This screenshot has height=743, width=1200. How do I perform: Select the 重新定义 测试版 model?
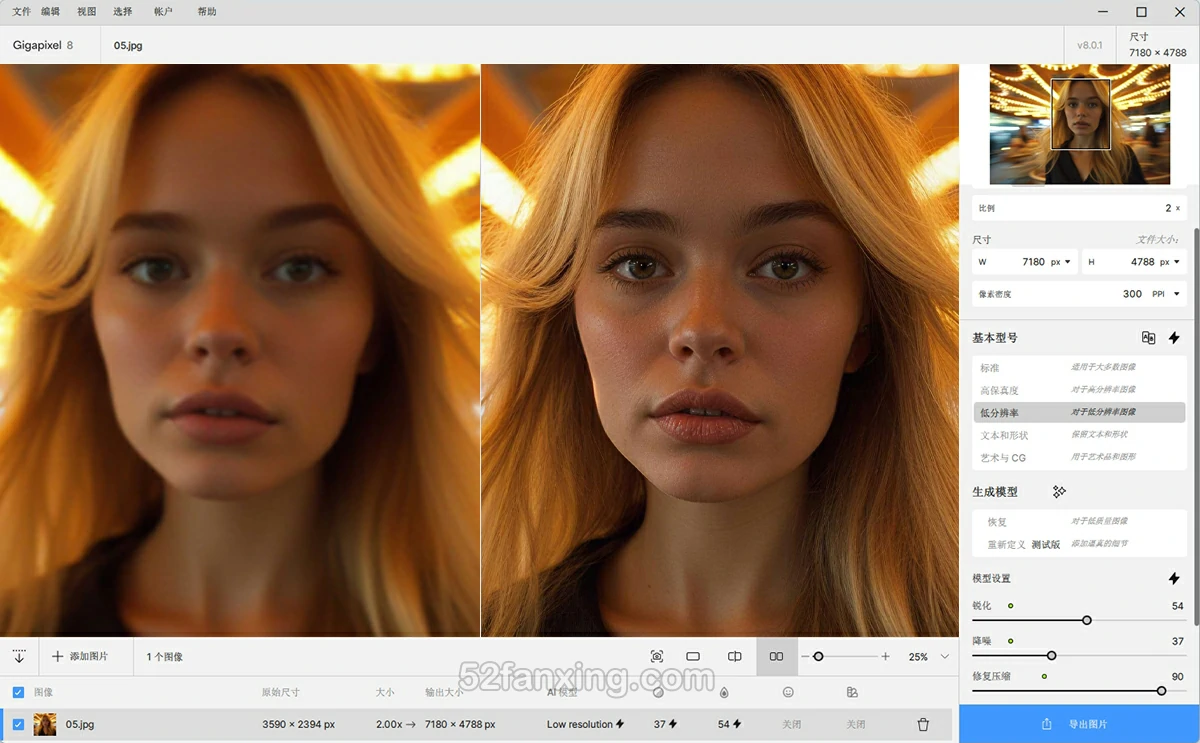(x=1079, y=544)
